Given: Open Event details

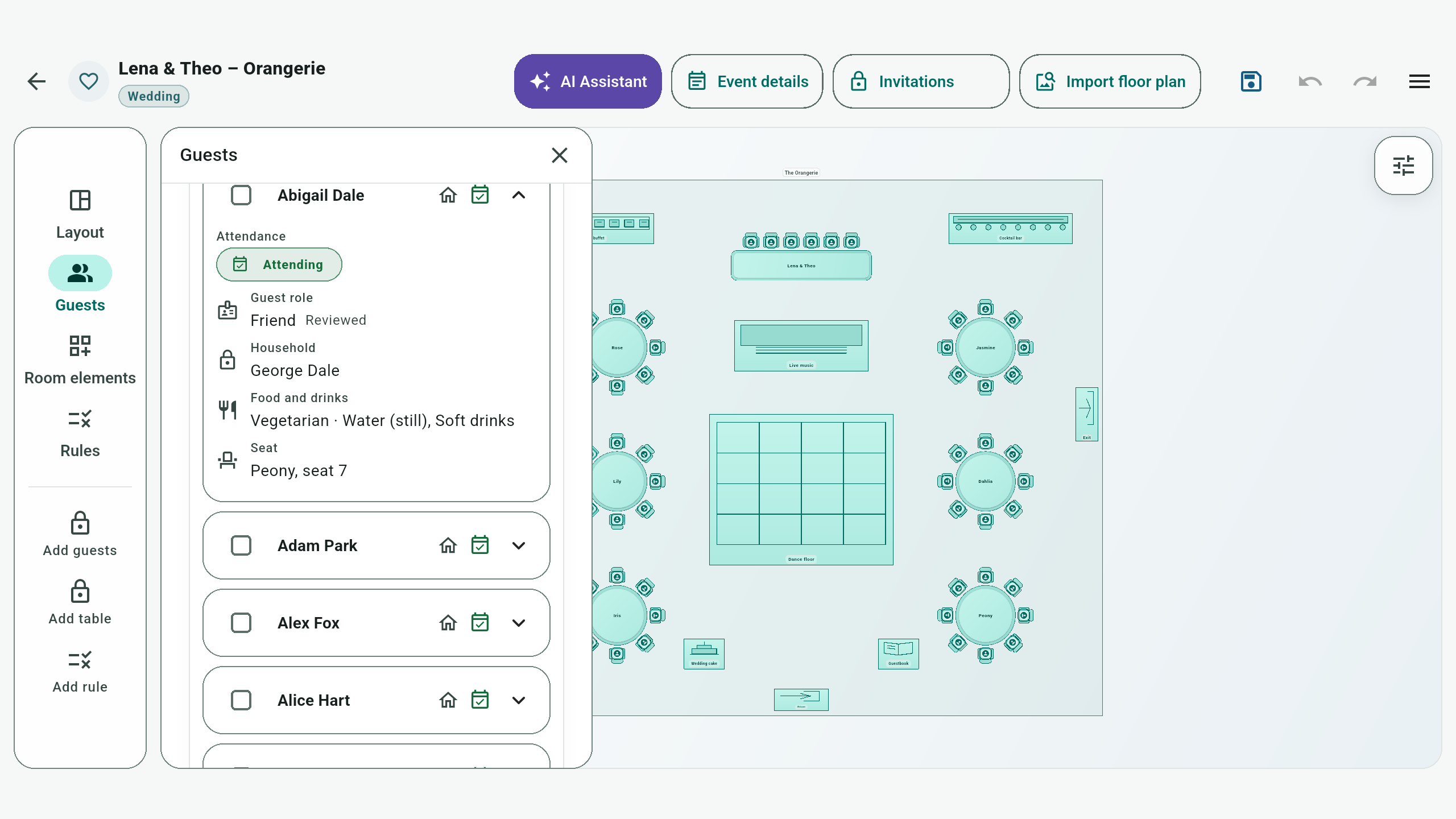Looking at the screenshot, I should coord(747,81).
